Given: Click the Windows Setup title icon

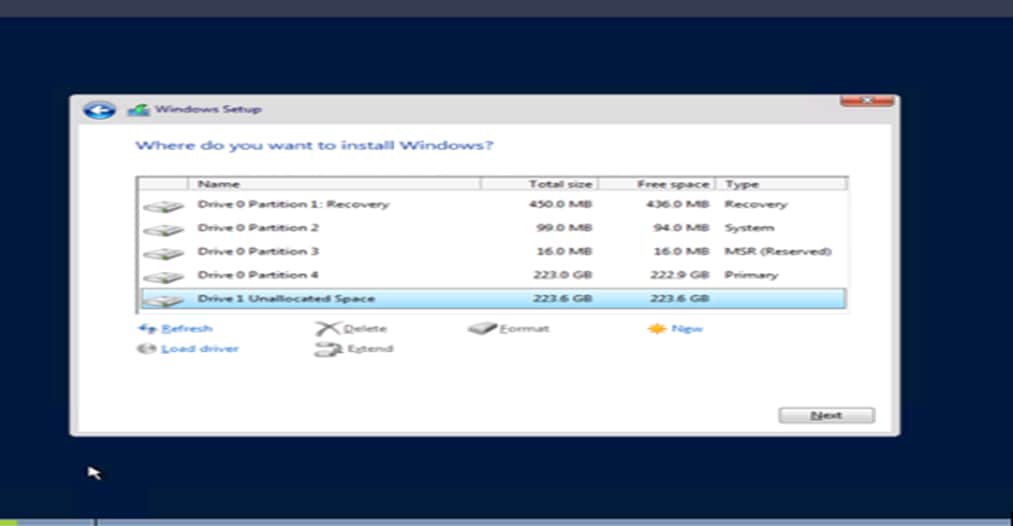Looking at the screenshot, I should [138, 110].
